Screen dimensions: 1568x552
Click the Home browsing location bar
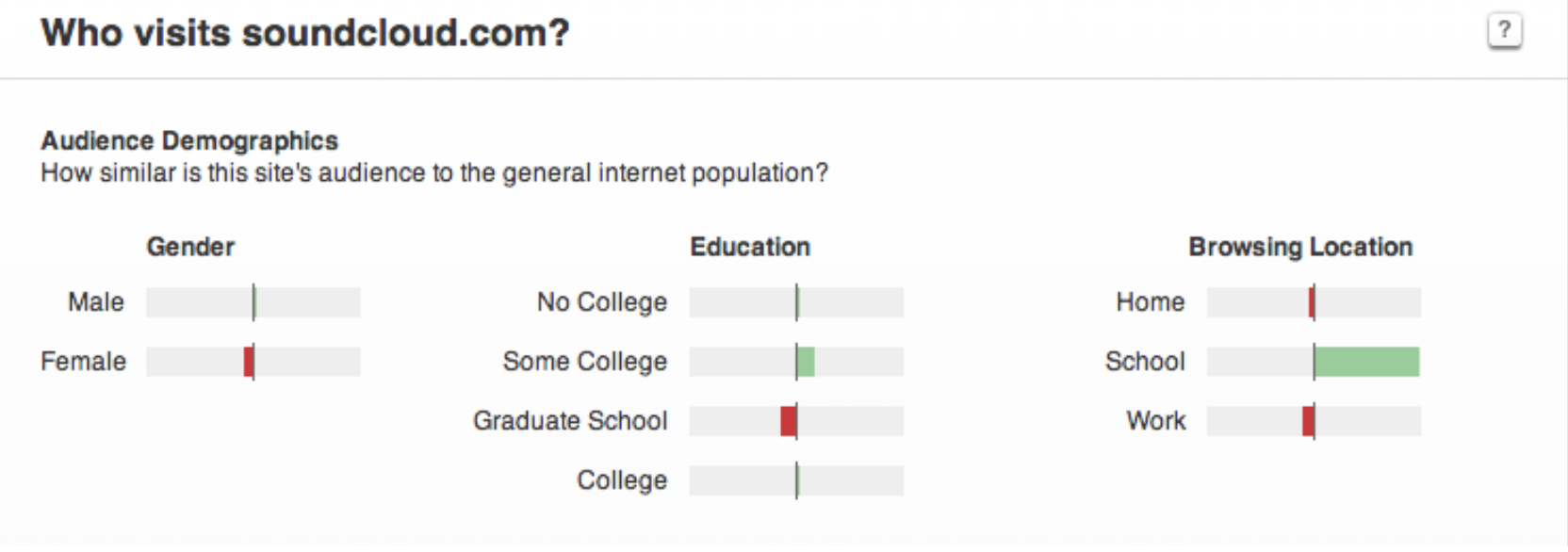tap(1313, 302)
